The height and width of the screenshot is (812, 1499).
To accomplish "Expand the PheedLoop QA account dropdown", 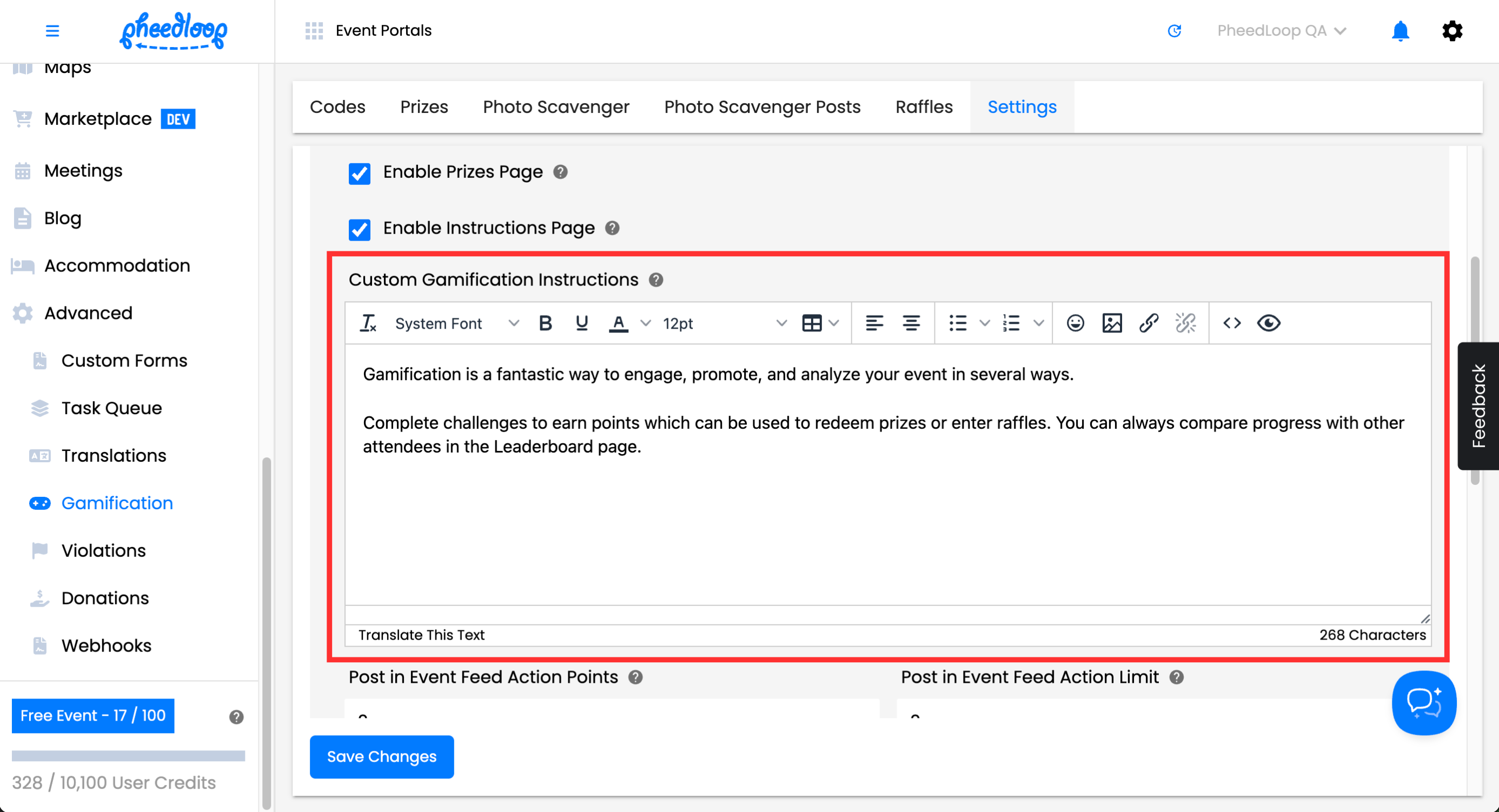I will [x=1281, y=31].
